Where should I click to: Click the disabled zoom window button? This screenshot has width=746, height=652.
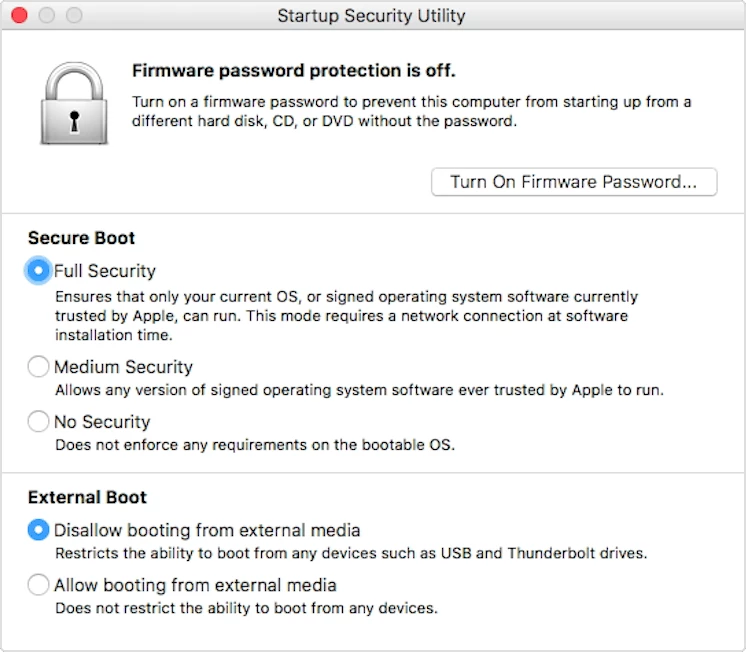pos(74,16)
